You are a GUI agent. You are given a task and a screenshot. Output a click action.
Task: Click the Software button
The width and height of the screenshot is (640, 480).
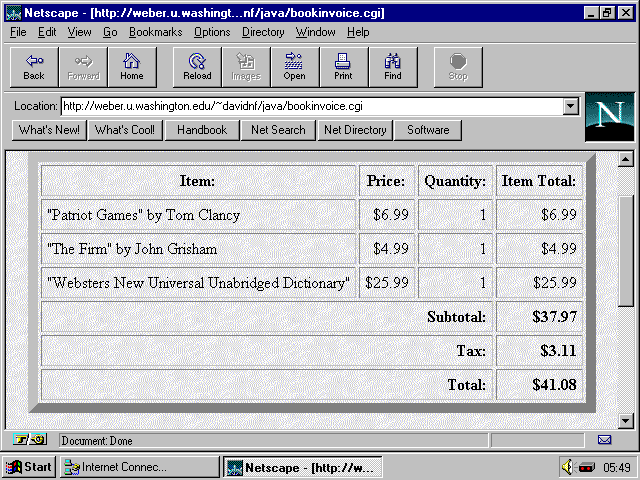(x=428, y=130)
